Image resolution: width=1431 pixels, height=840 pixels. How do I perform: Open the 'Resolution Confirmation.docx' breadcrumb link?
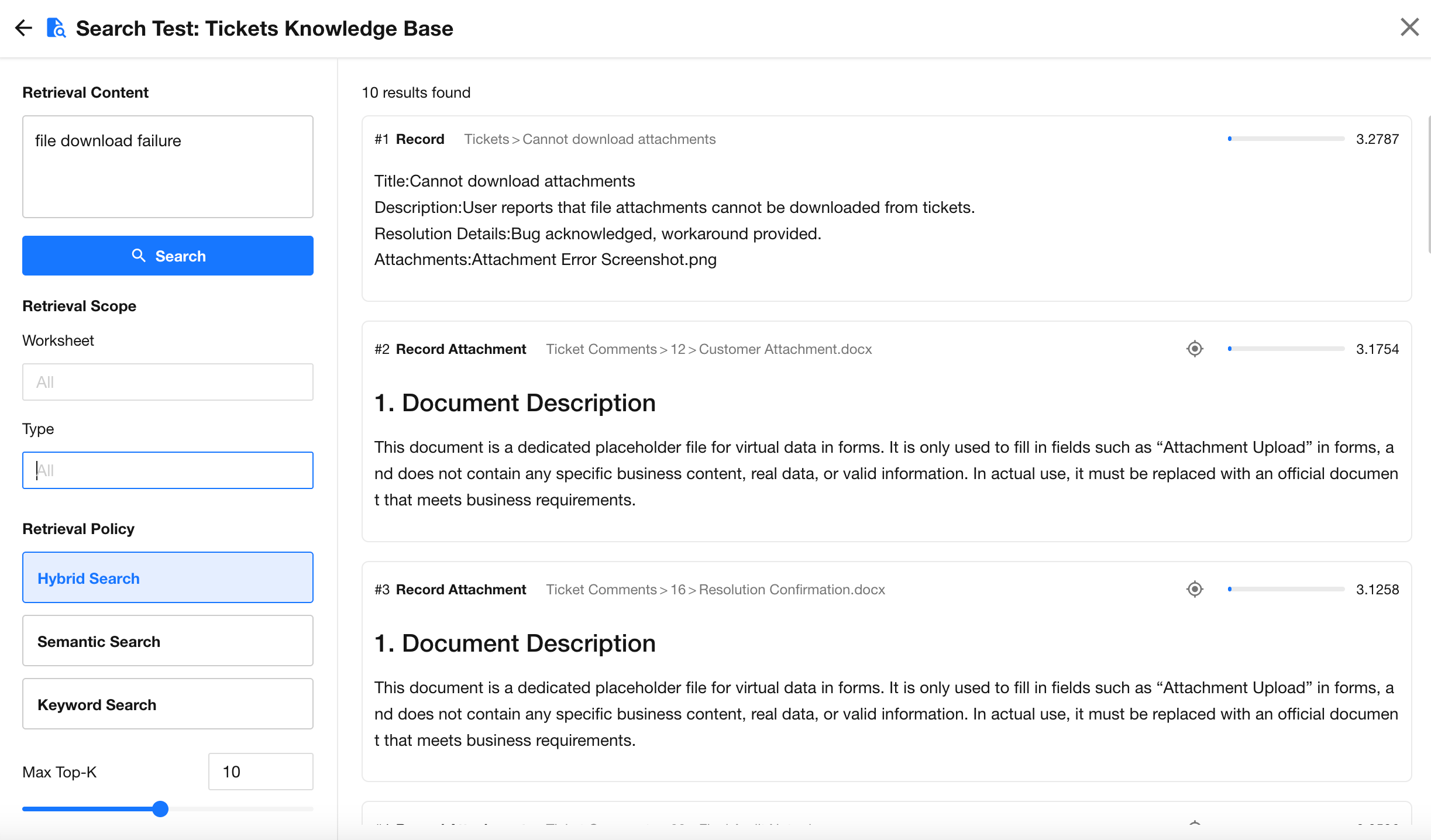click(x=792, y=590)
